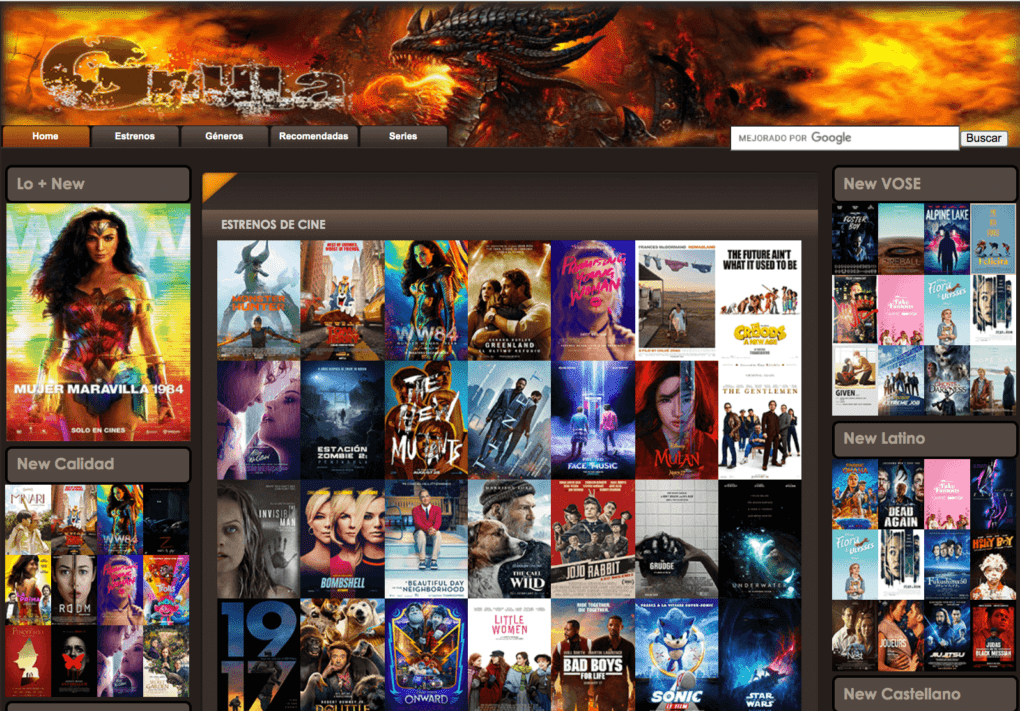Open the Géneros navigation tab
This screenshot has height=711, width=1020.
tap(224, 136)
